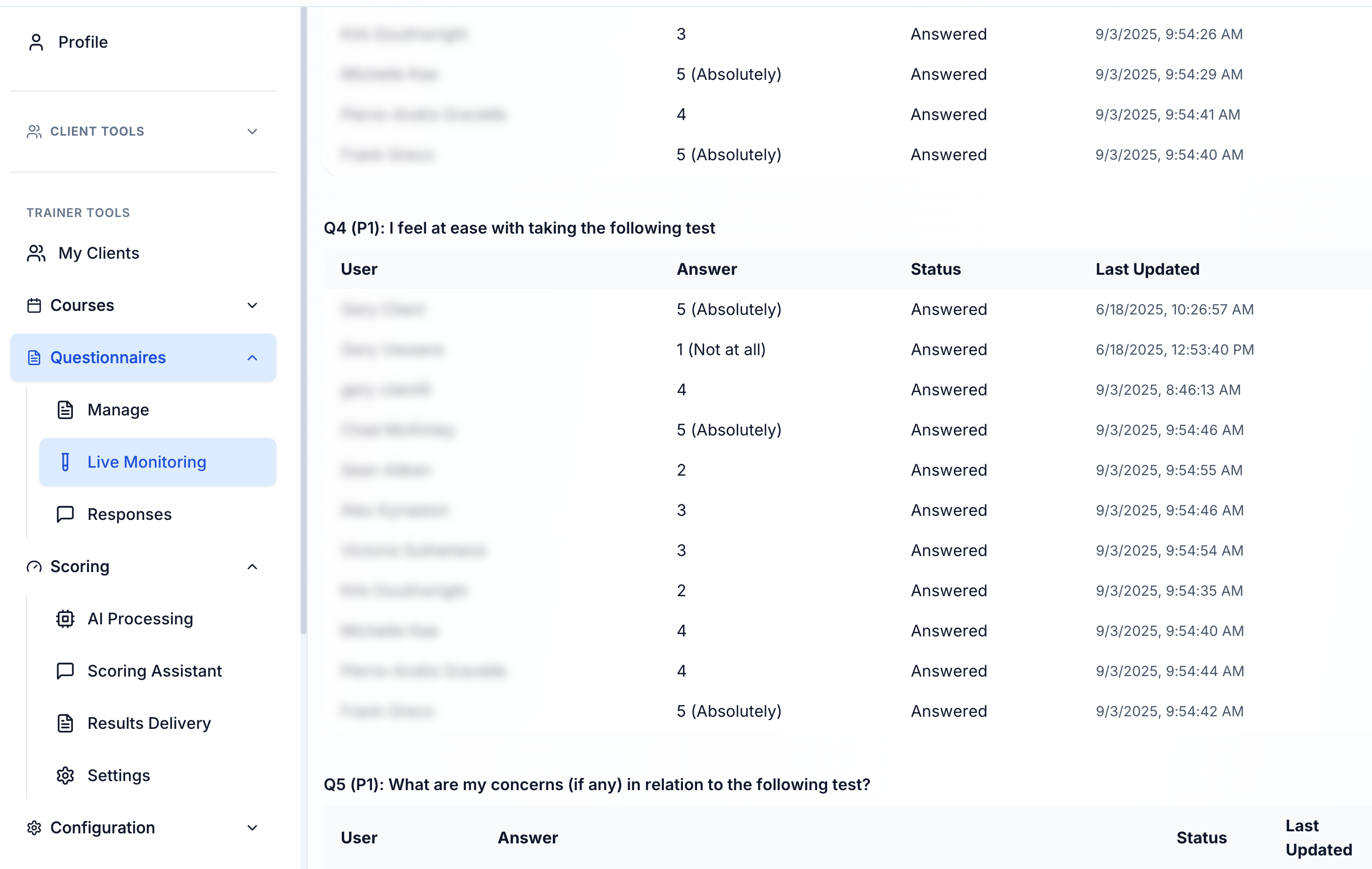Open the Settings gear icon under Scoring
1372x869 pixels.
pos(65,775)
